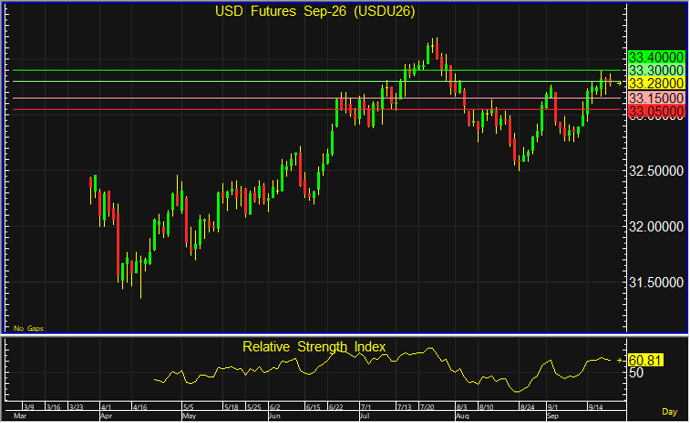Click the 6/15 date label
The image size is (690, 423).
[x=312, y=407]
